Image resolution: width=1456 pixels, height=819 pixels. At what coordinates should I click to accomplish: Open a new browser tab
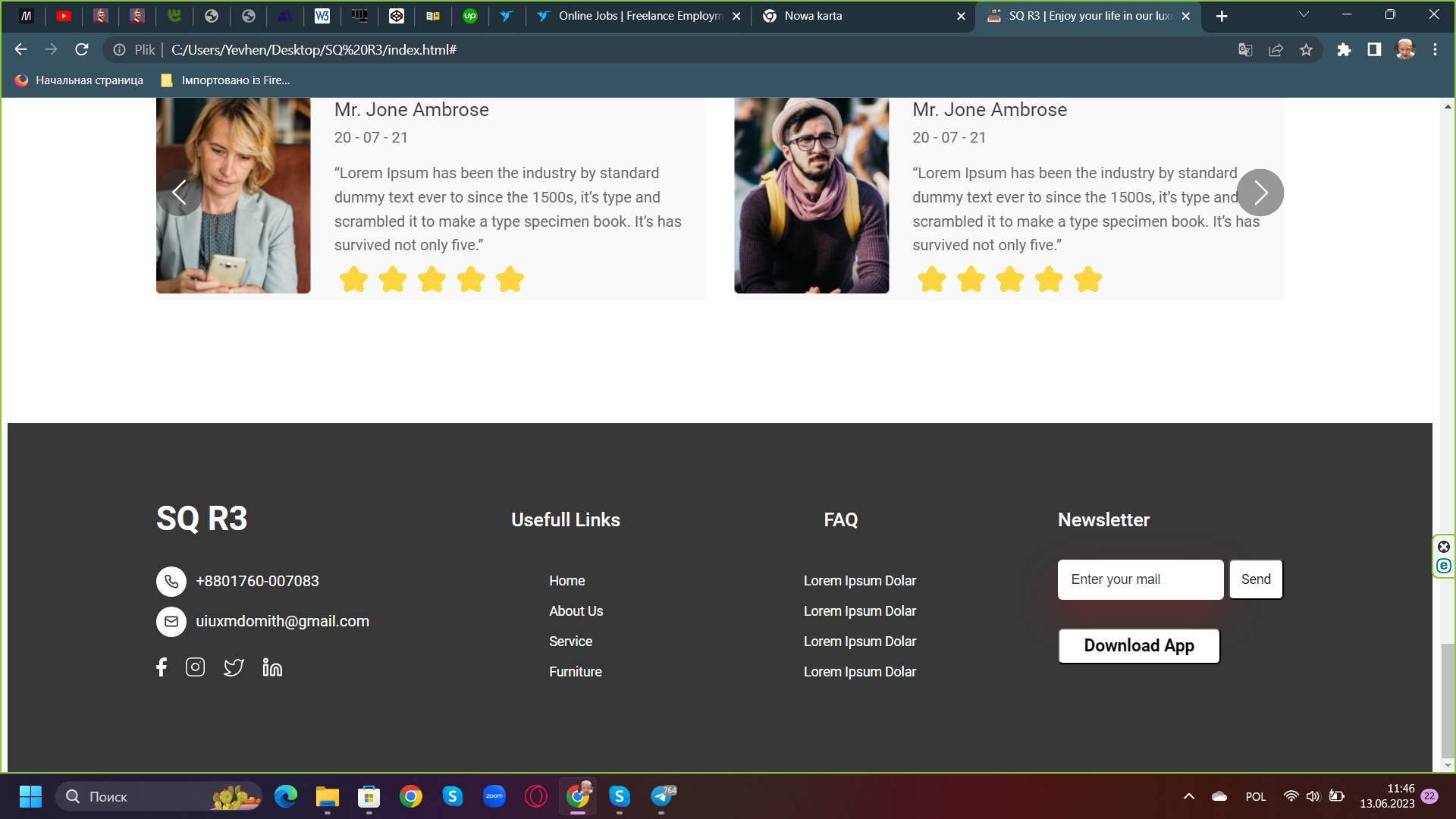click(1222, 16)
